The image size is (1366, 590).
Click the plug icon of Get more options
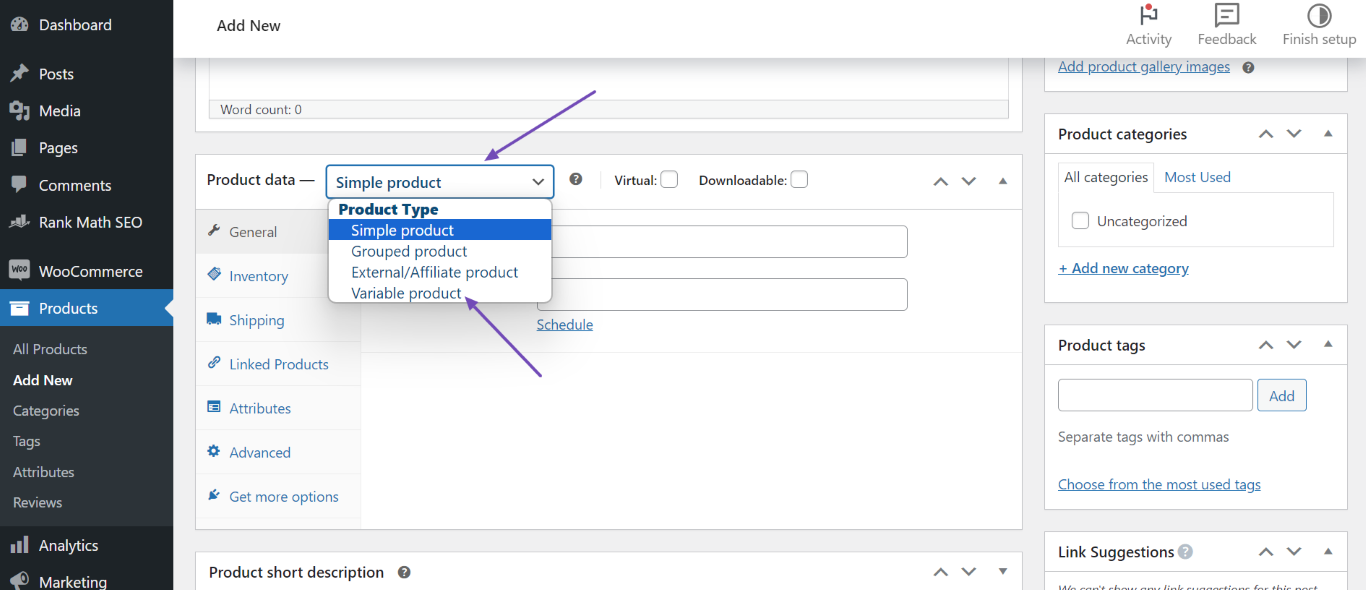tap(213, 495)
